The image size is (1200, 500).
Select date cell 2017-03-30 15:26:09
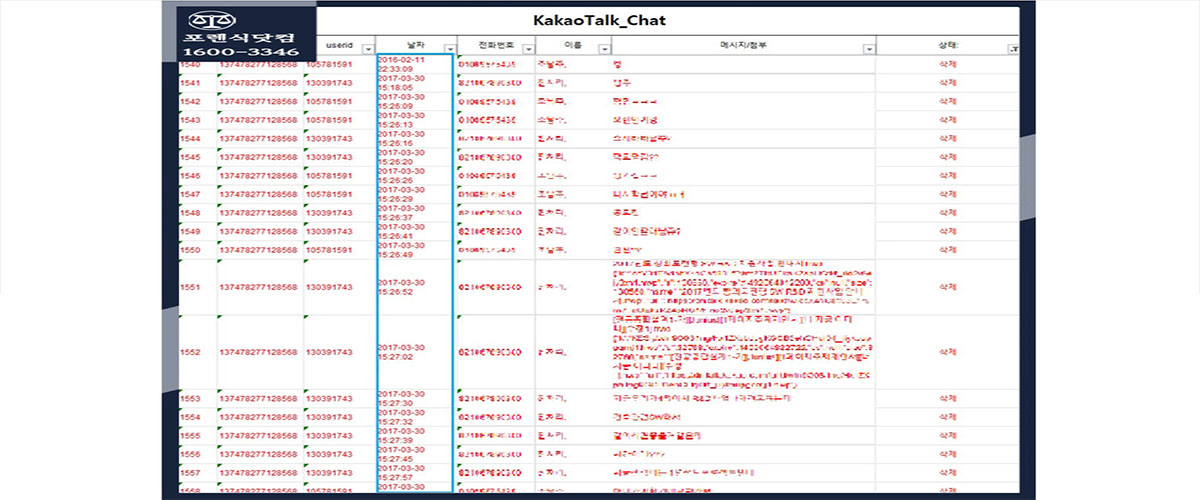415,101
